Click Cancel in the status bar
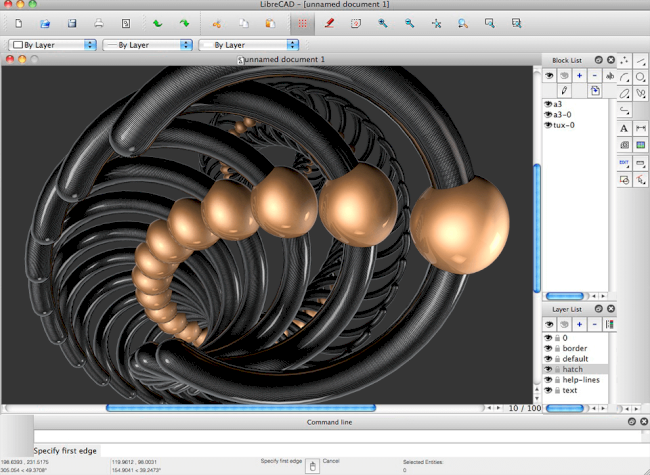Viewport: 650px width, 475px height. point(331,461)
